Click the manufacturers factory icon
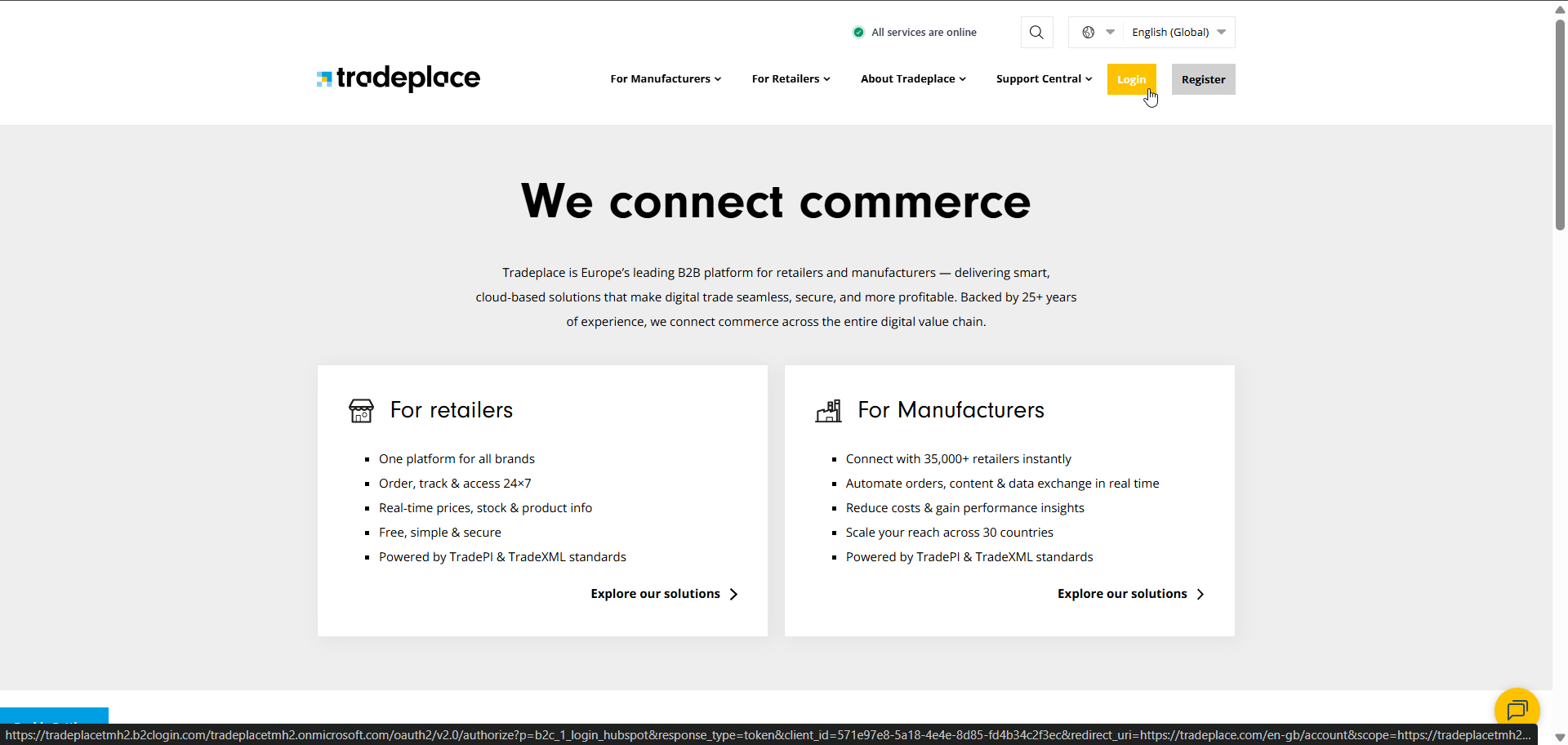 coord(828,410)
